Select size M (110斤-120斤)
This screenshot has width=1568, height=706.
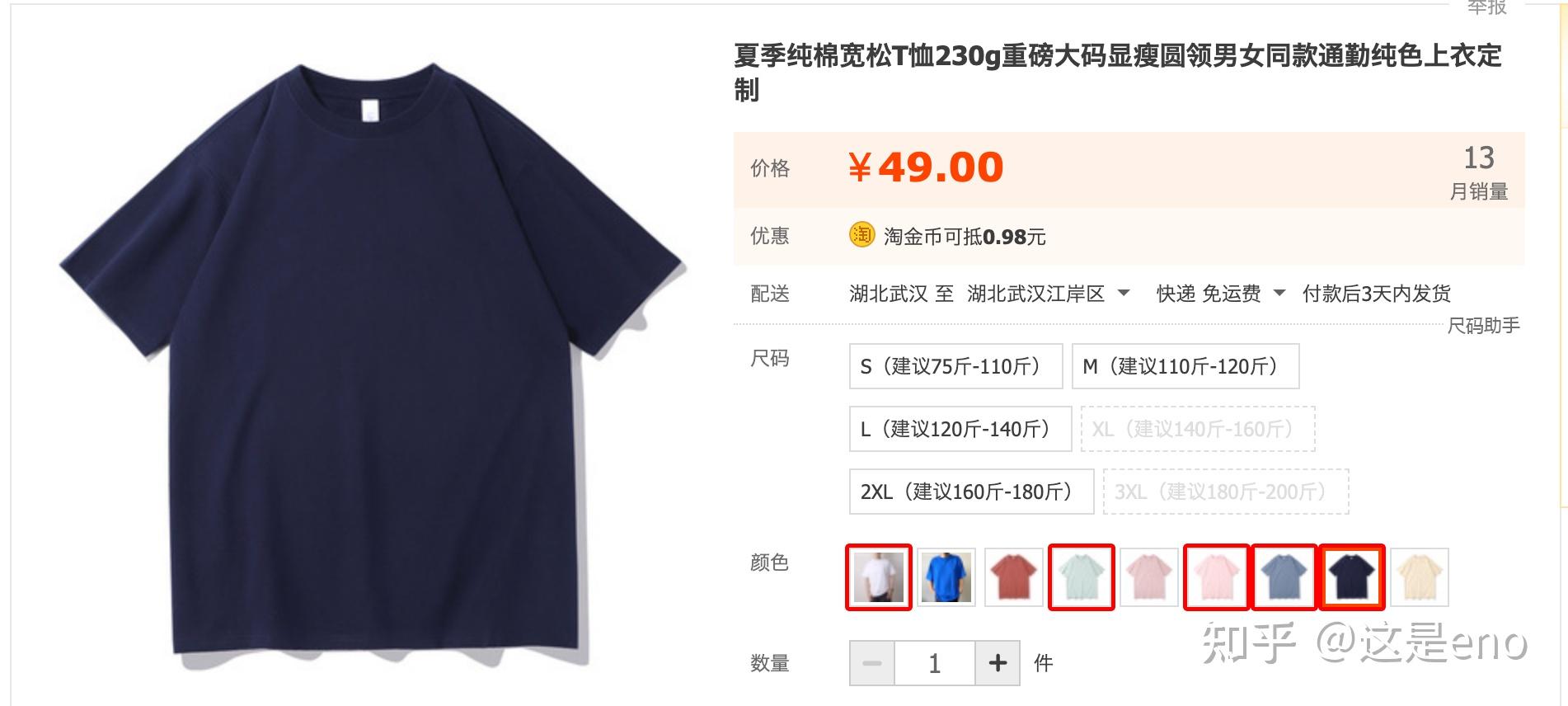[1185, 366]
